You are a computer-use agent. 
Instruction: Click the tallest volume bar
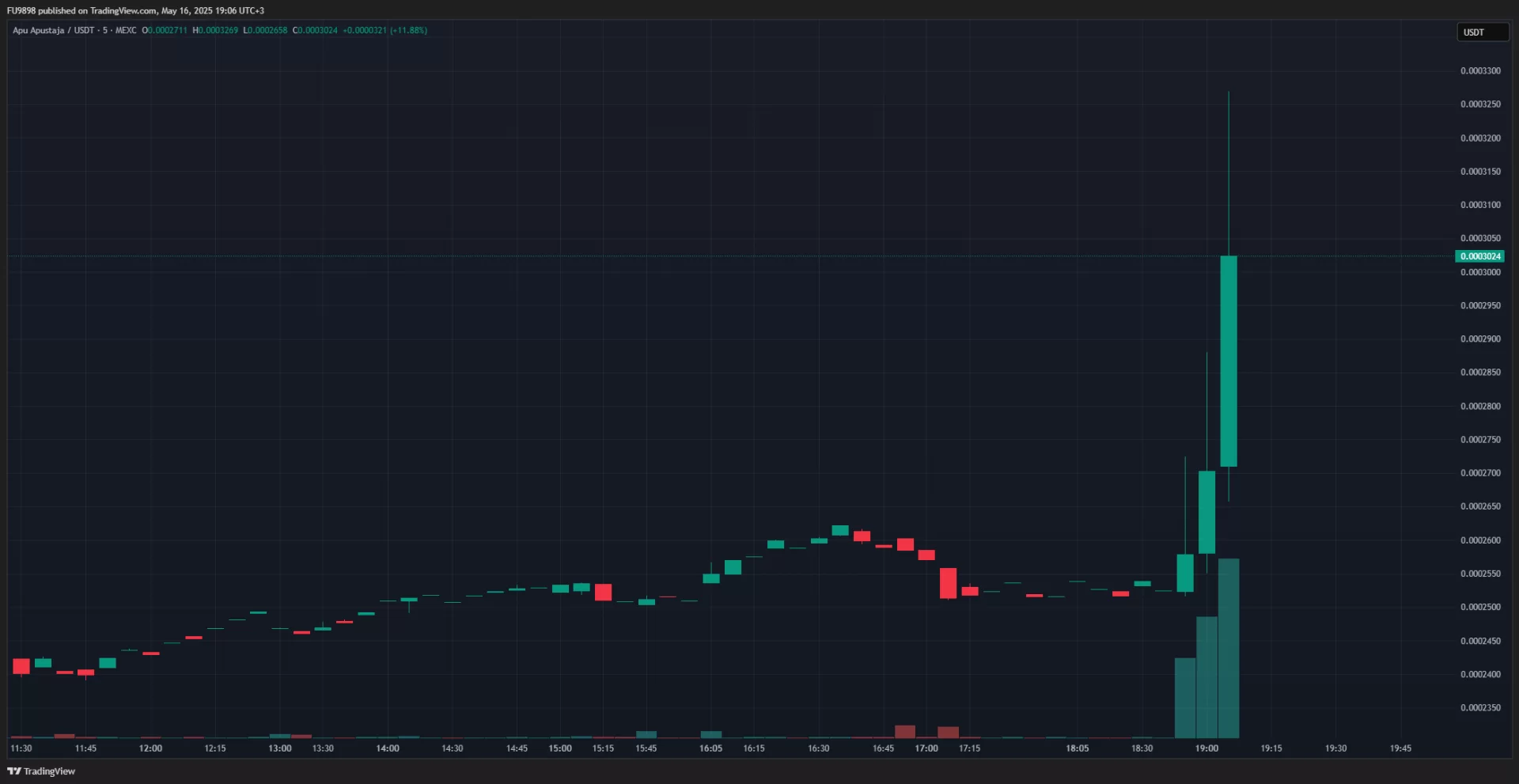pyautogui.click(x=1229, y=648)
